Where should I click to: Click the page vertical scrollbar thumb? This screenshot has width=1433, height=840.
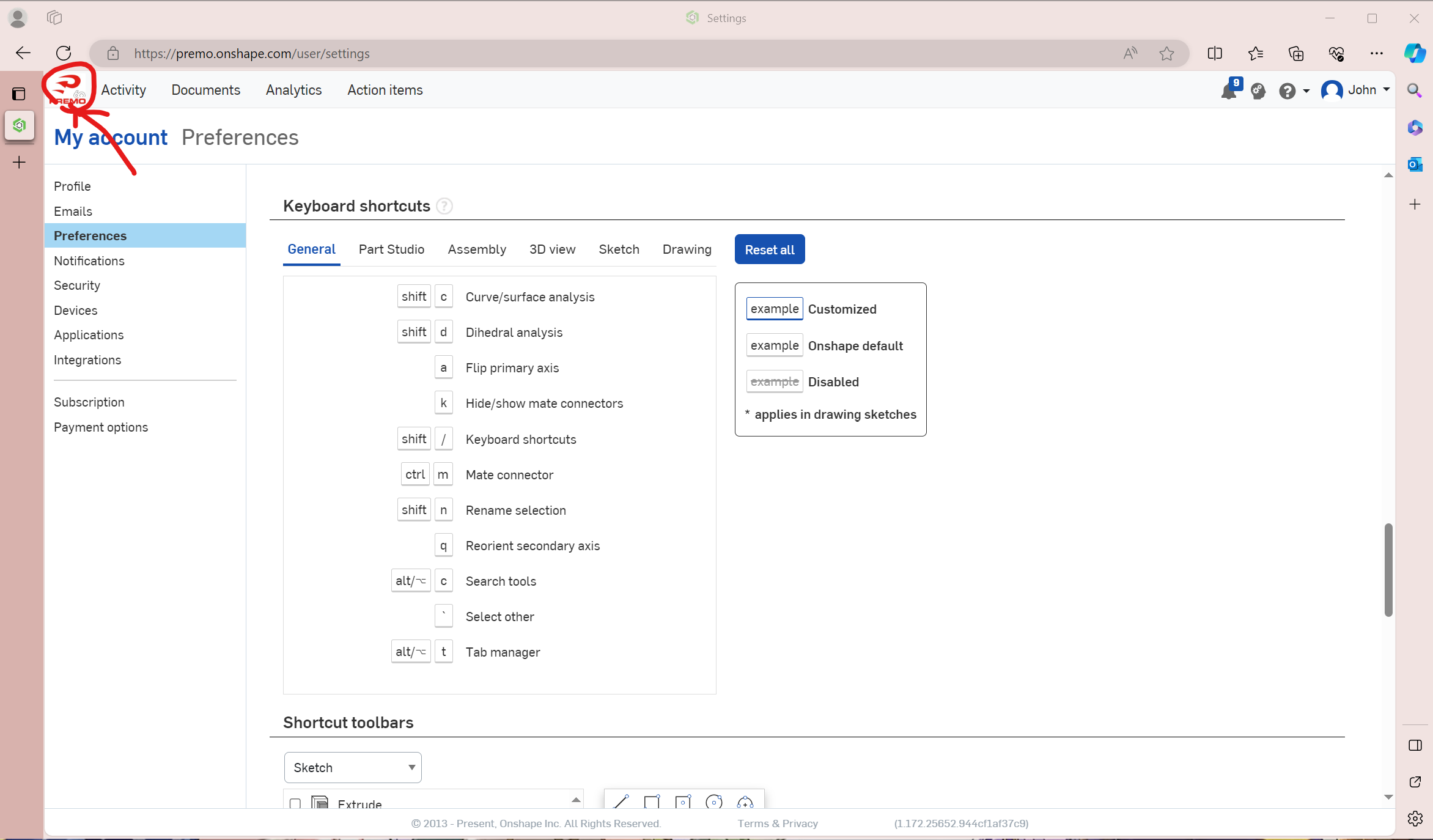[1388, 569]
